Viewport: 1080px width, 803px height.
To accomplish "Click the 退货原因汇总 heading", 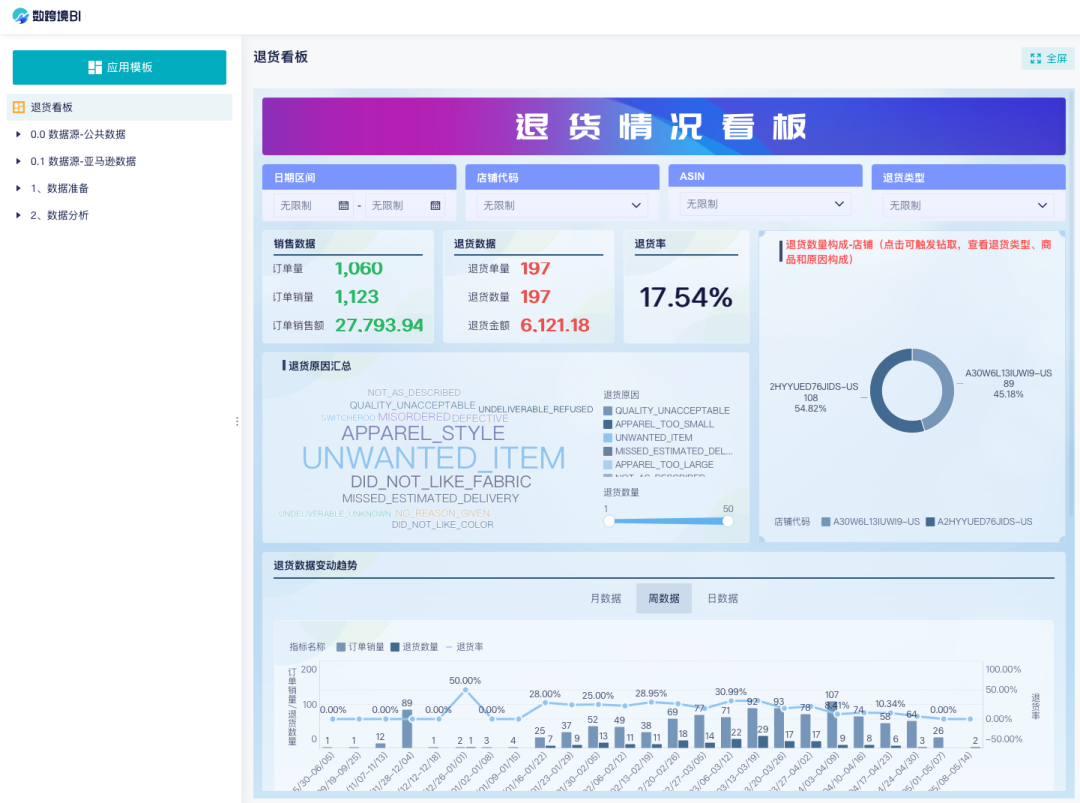I will point(320,366).
